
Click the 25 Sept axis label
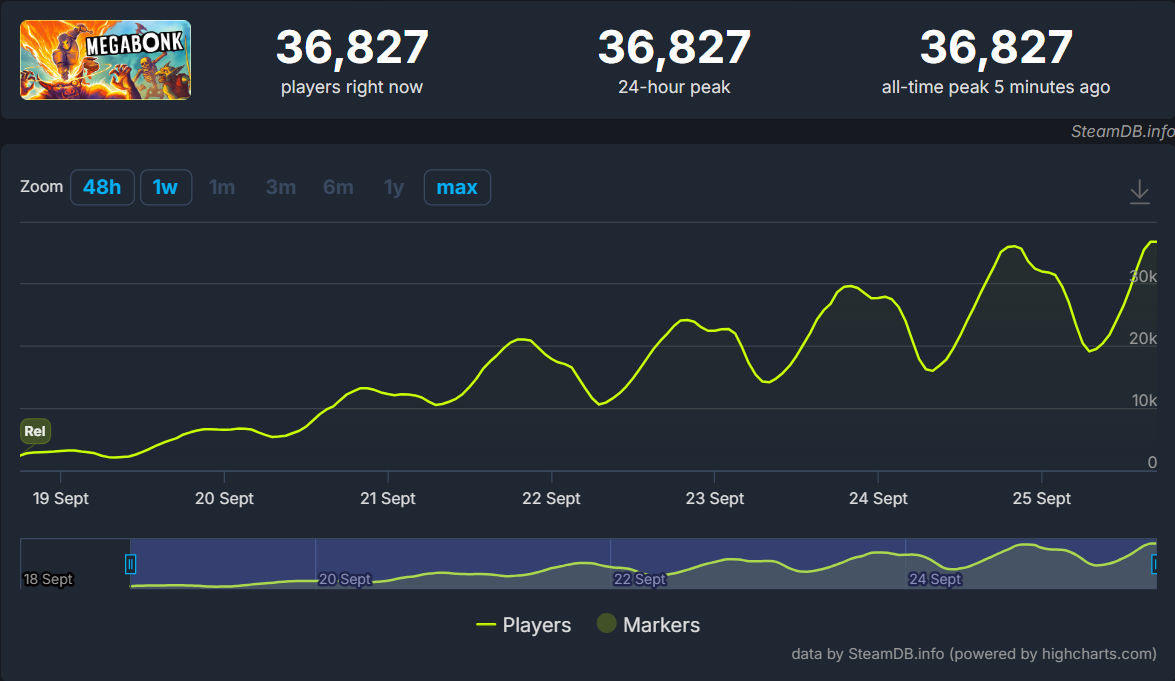(x=1042, y=498)
